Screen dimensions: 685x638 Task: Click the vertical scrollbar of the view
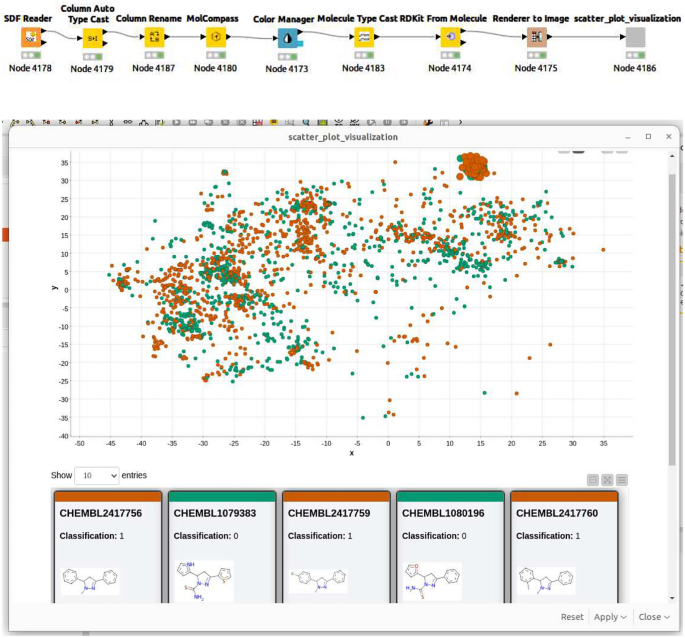(672, 300)
